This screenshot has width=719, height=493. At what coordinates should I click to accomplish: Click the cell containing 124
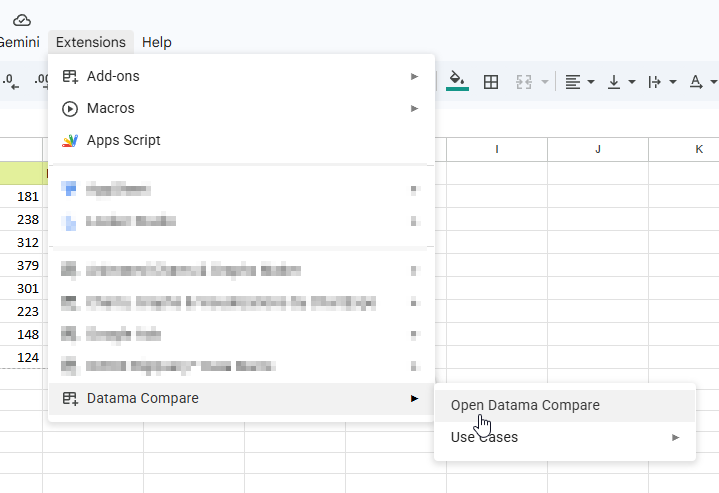pos(21,357)
